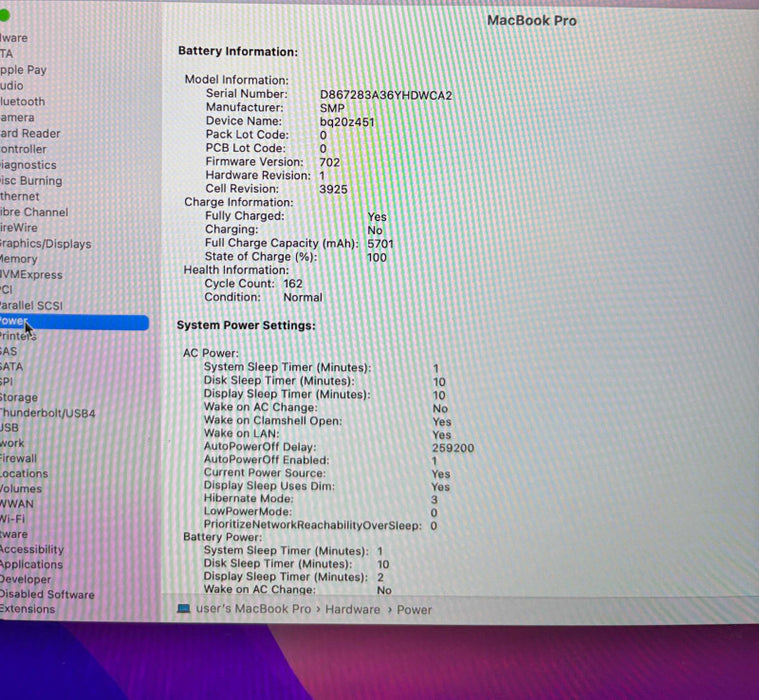759x700 pixels.
Task: Click the PrioritizeNetworkReachabilityOverSleep label
Action: pos(312,525)
